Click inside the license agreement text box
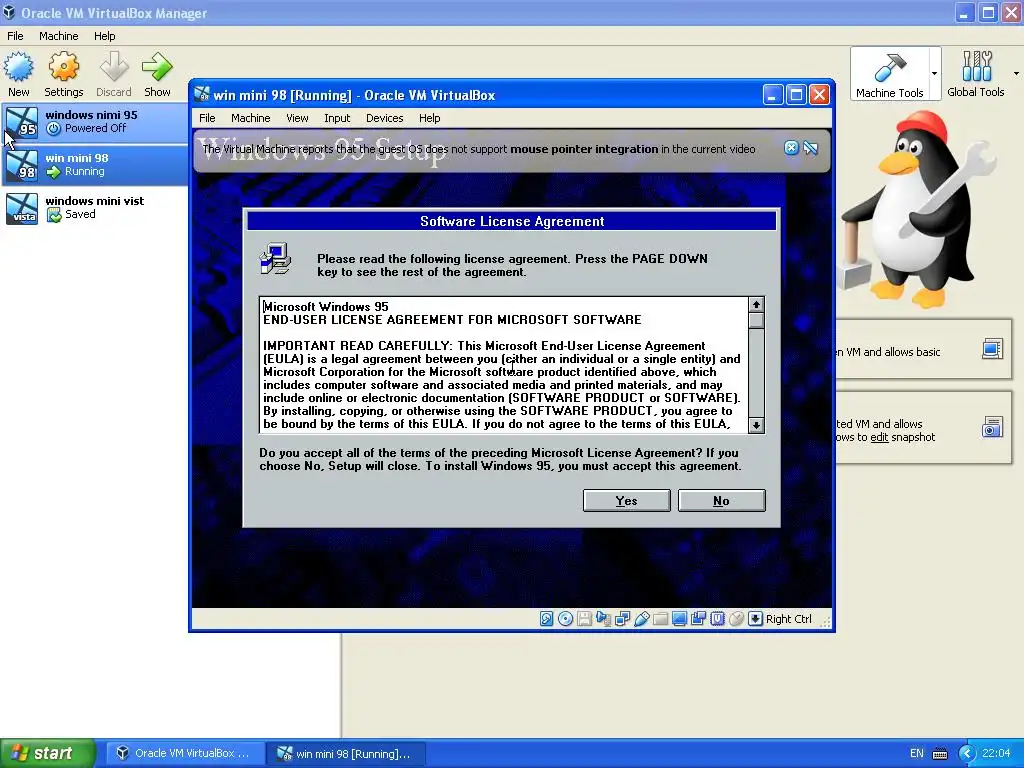1024x768 pixels. click(x=504, y=364)
